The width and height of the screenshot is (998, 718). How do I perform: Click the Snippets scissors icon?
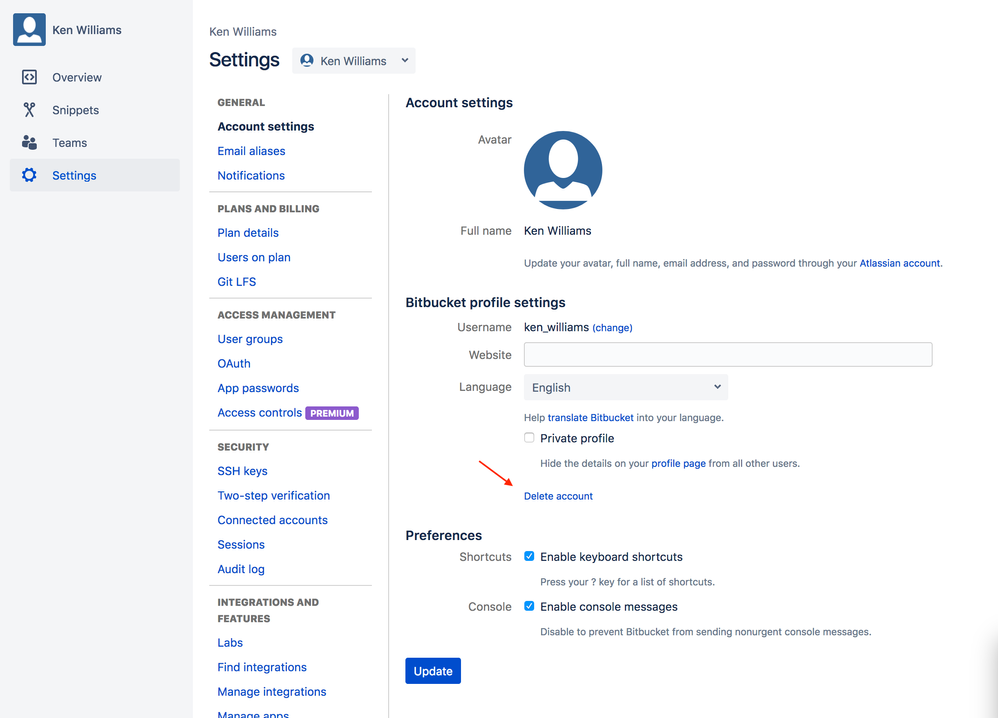(x=29, y=109)
